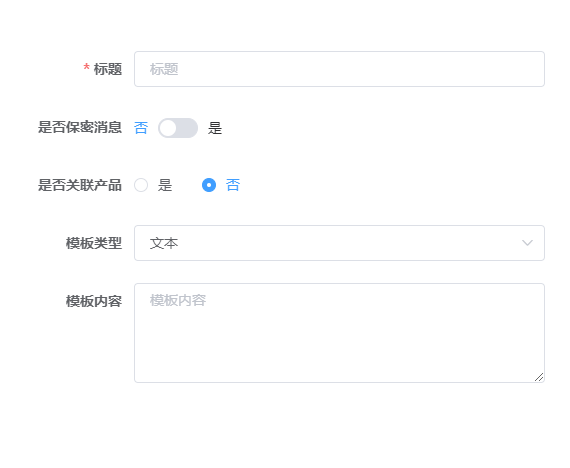Select the empty 是 radio circle for 是否关联产品
570x468 pixels.
pos(141,185)
